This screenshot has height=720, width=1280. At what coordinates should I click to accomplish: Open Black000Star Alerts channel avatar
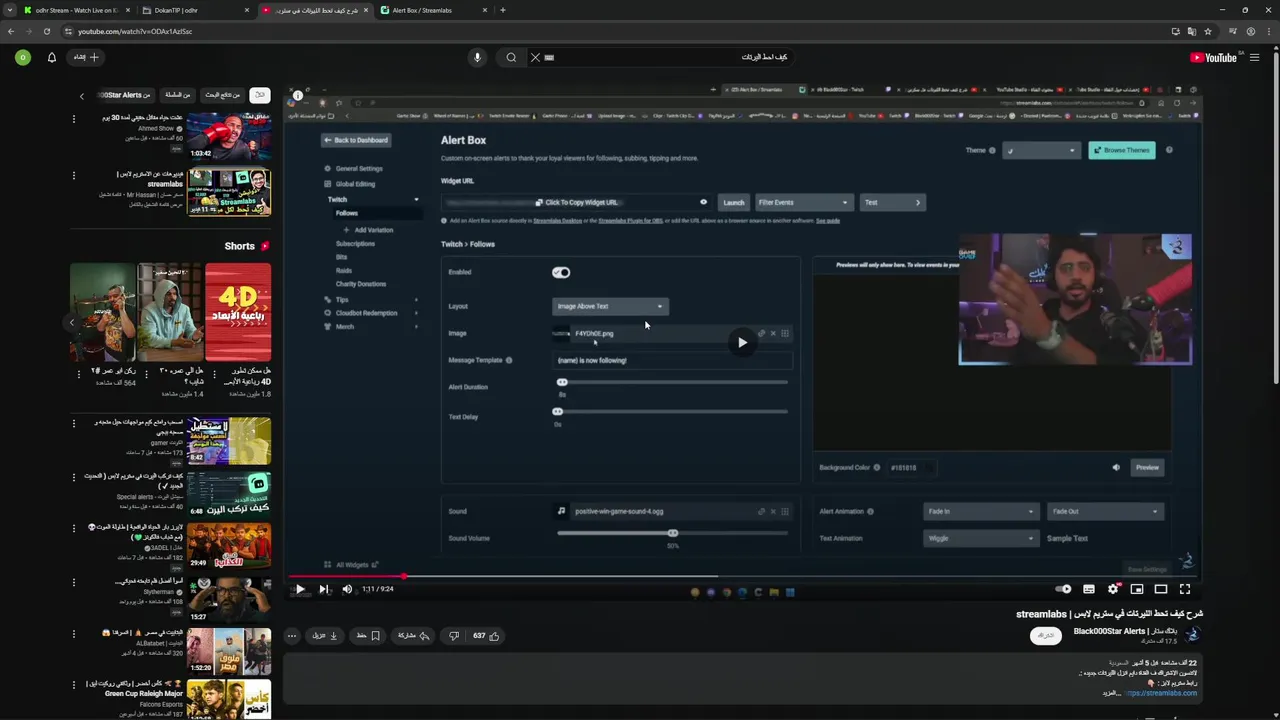coord(1192,635)
